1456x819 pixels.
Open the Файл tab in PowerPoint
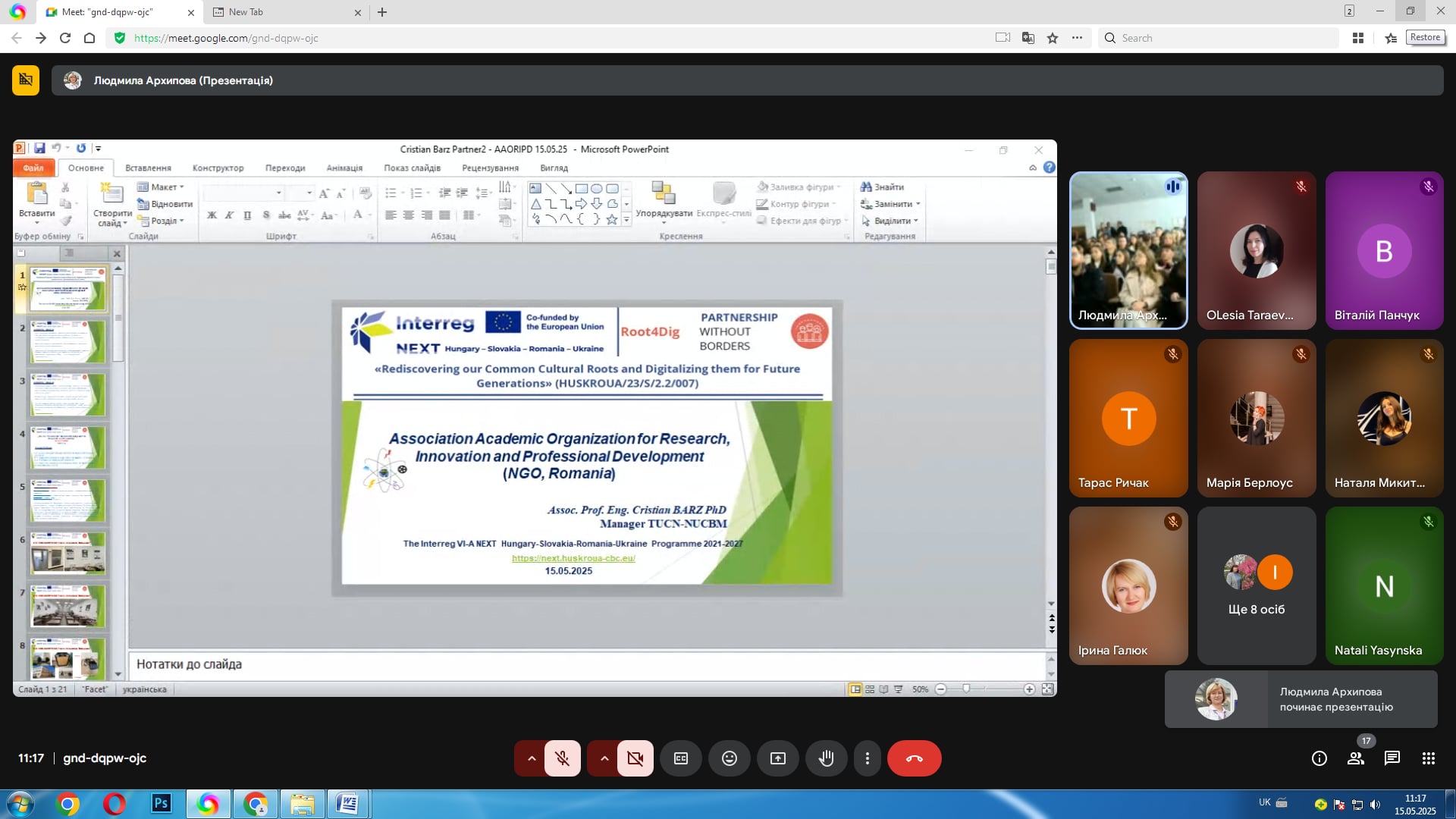coord(33,168)
